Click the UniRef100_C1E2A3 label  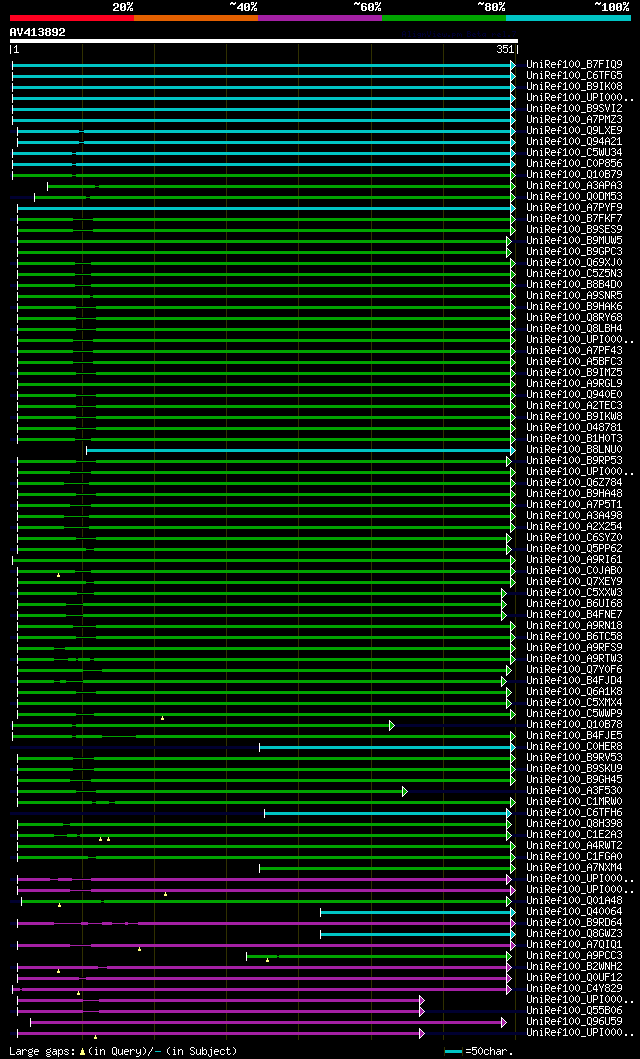pyautogui.click(x=575, y=834)
